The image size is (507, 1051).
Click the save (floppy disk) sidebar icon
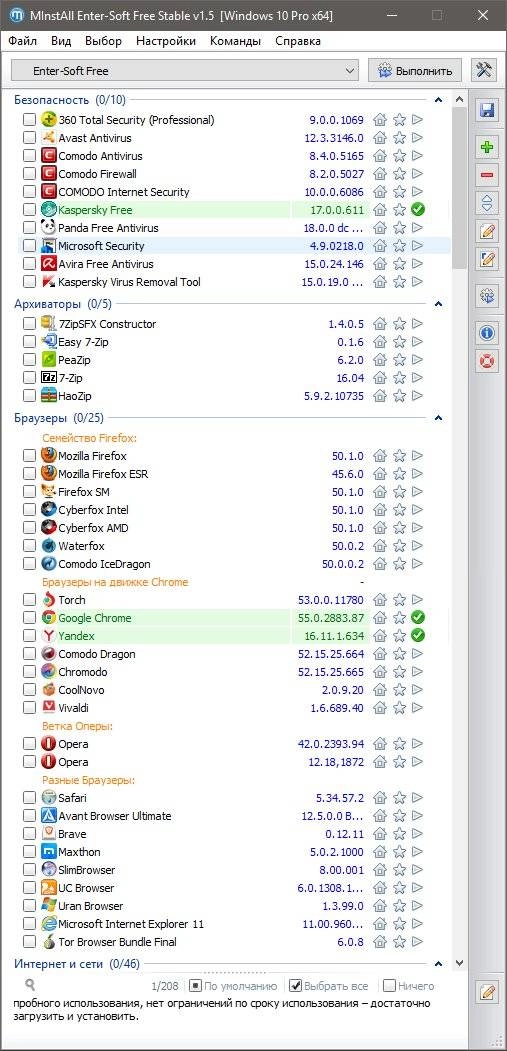pyautogui.click(x=487, y=111)
